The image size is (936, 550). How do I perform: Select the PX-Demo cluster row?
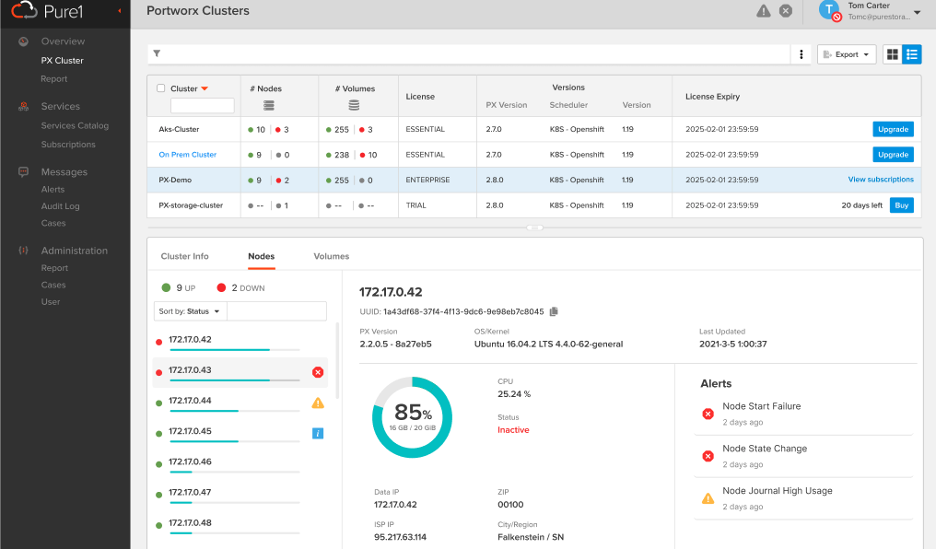click(534, 180)
